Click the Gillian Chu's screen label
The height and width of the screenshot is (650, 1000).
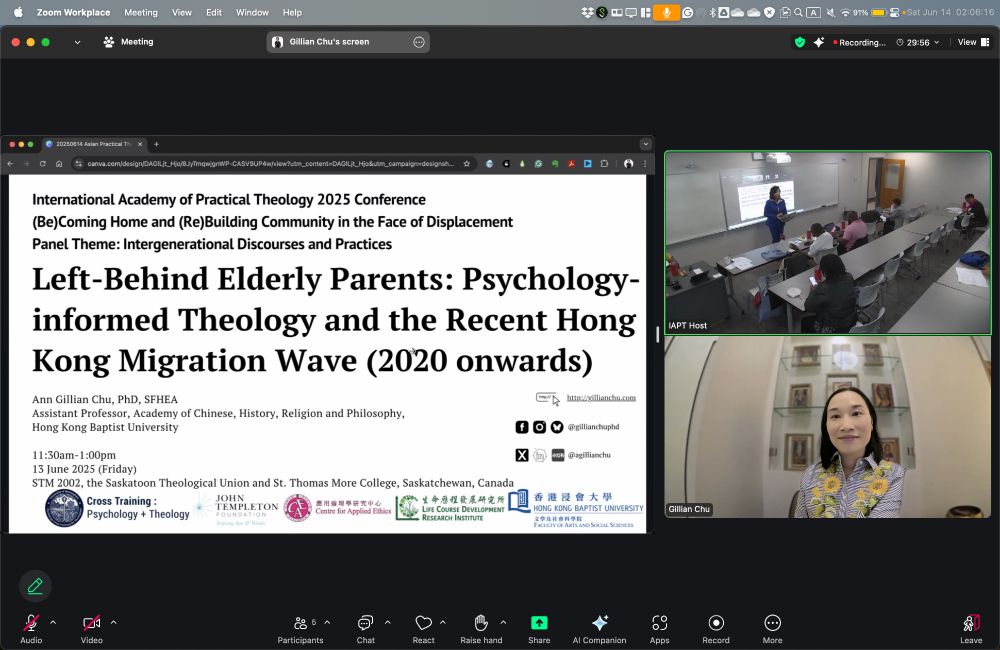point(329,42)
